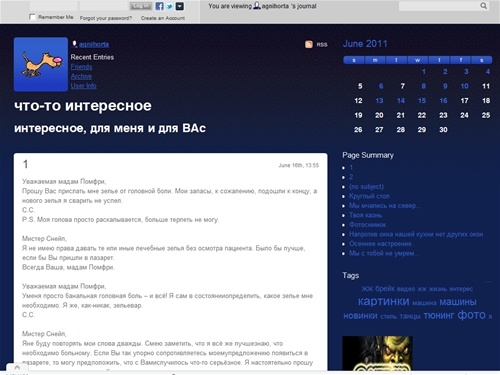Select Recent Entries navigation item
Viewport: 500px width, 375px height.
tap(92, 57)
